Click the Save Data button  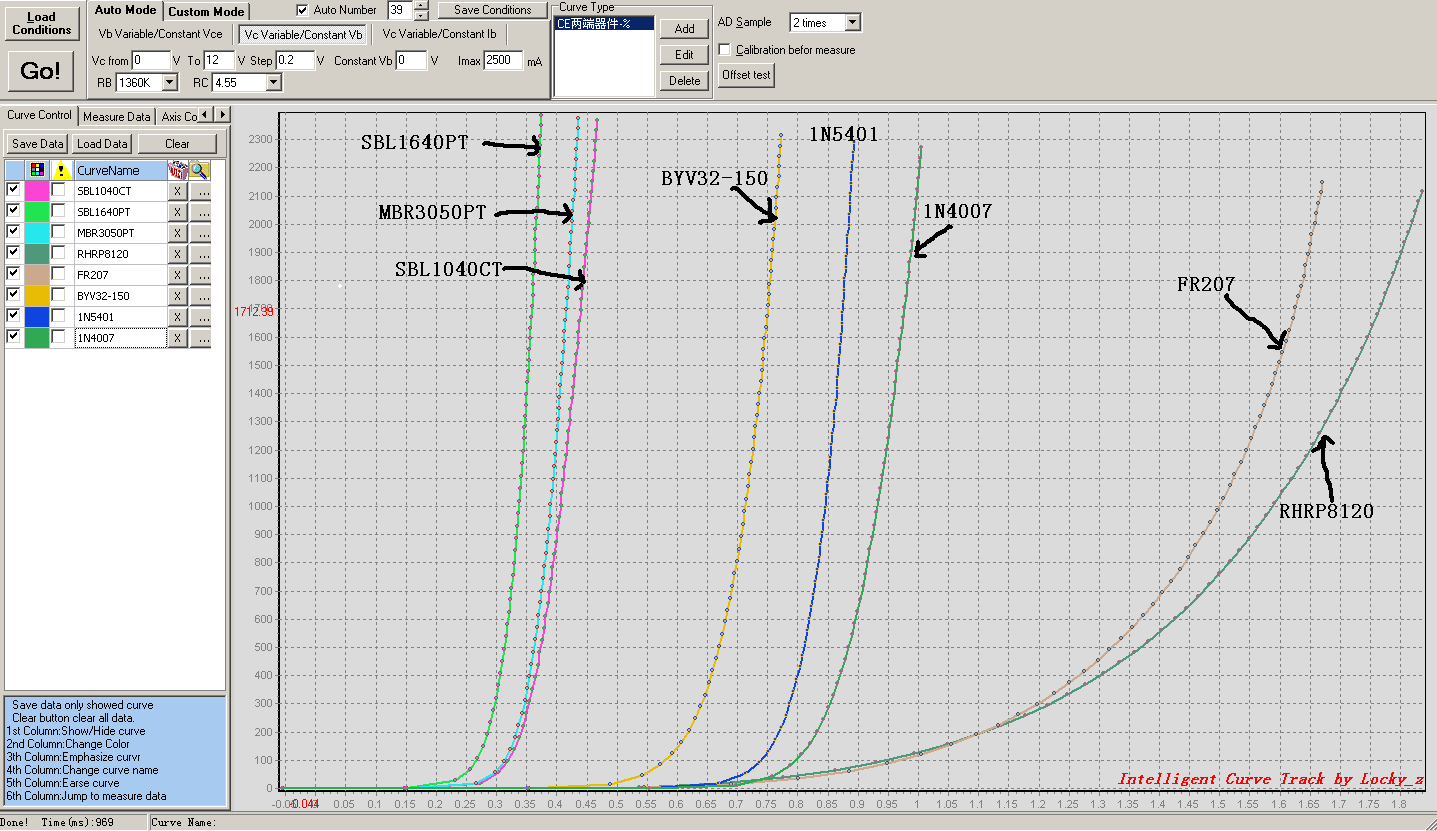click(x=39, y=144)
